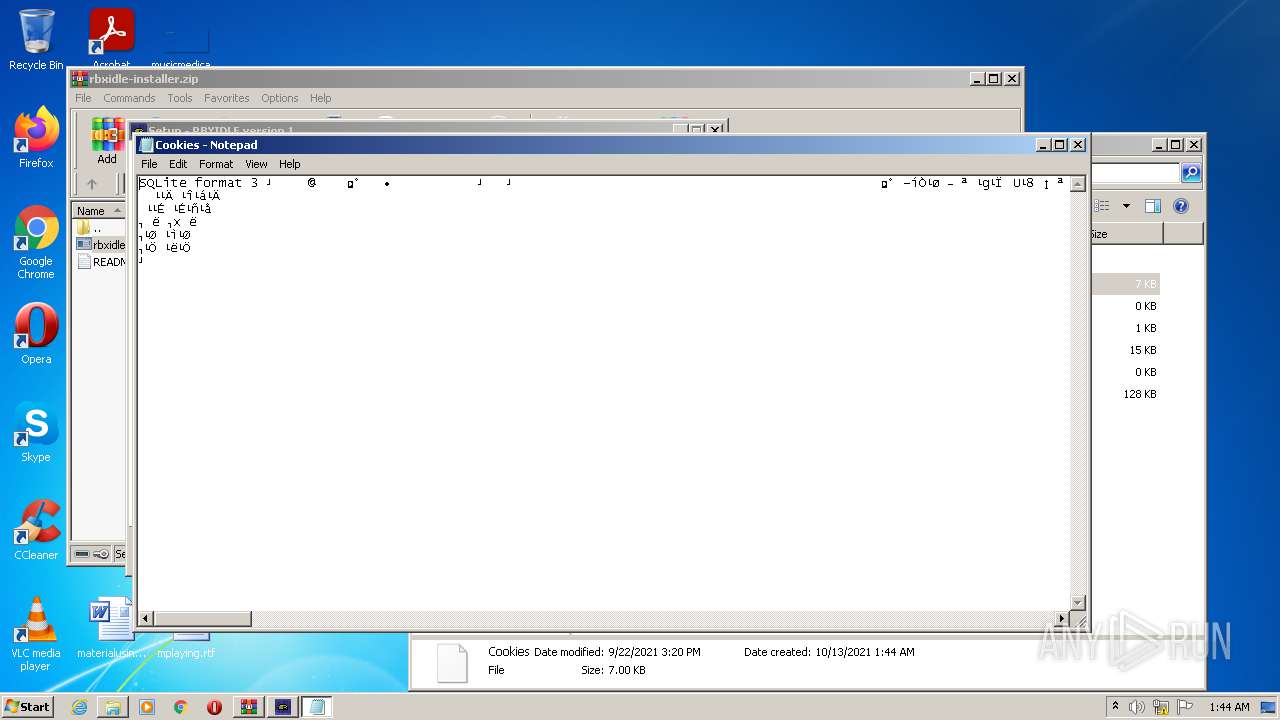Select the Acrobat desktop shortcut

[111, 40]
